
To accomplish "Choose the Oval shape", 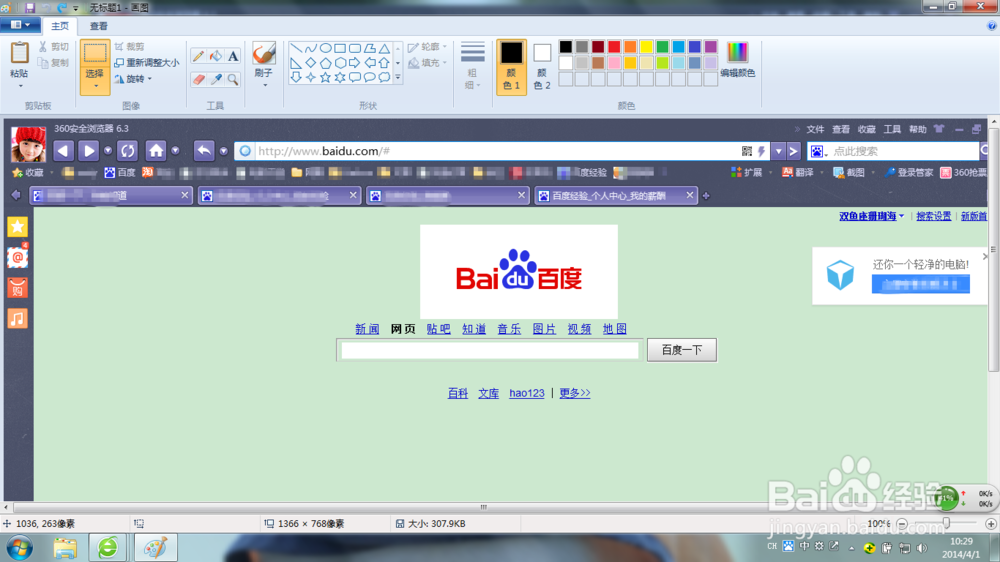I will click(325, 48).
